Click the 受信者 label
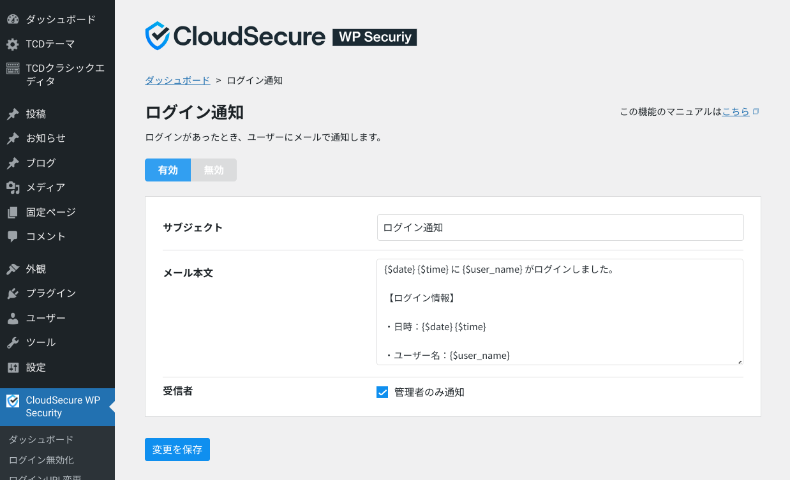The width and height of the screenshot is (790, 480). (177, 391)
